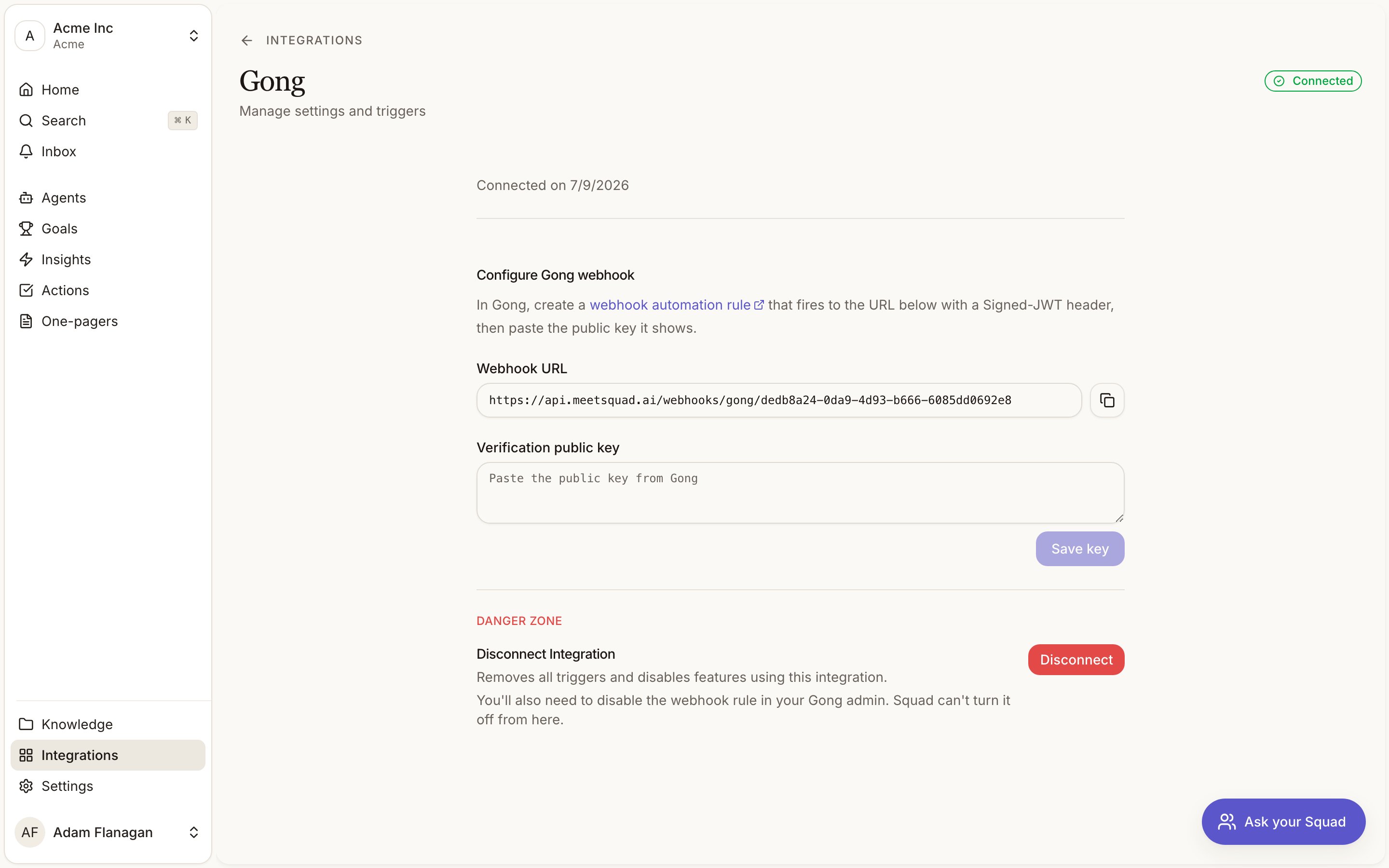
Task: Click the 'Manage settings and triggers' subtitle
Action: (332, 111)
